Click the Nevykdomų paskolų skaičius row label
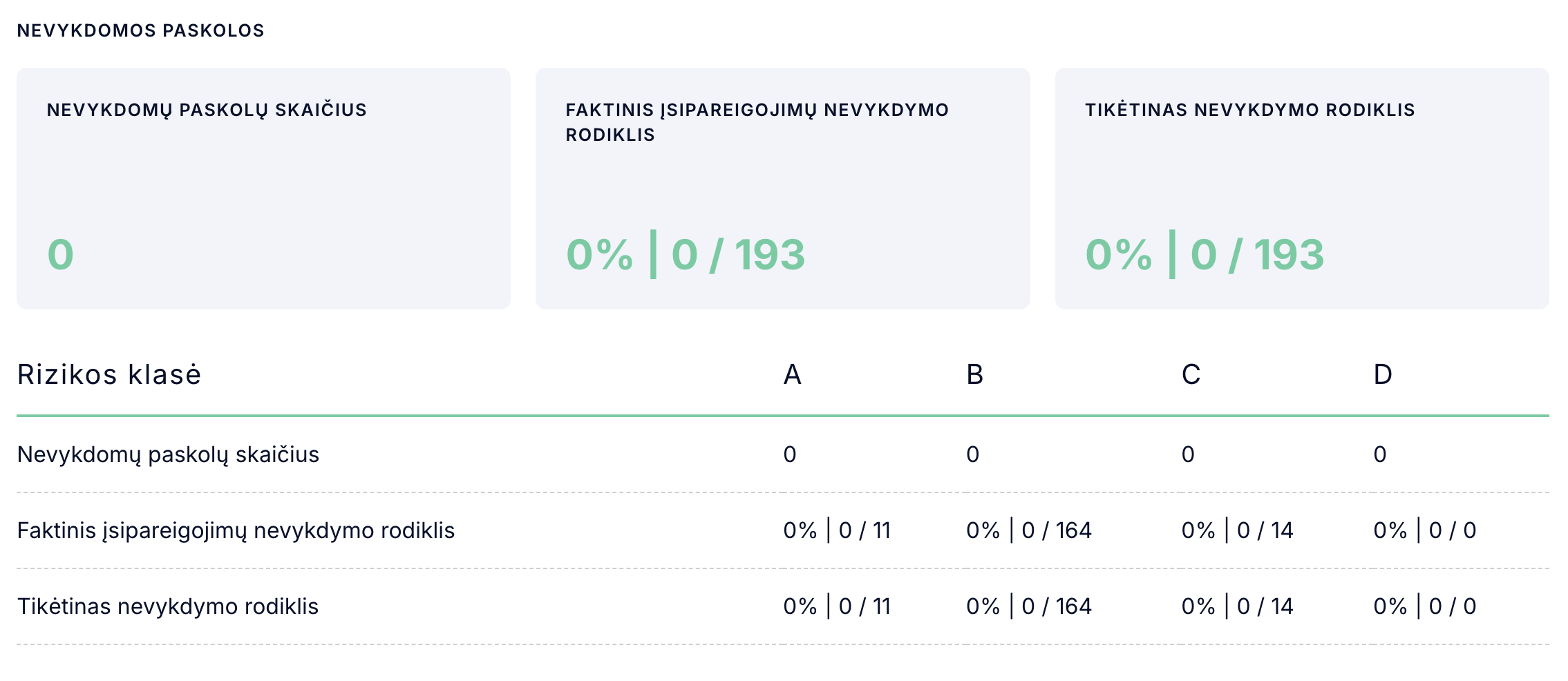 pos(168,454)
